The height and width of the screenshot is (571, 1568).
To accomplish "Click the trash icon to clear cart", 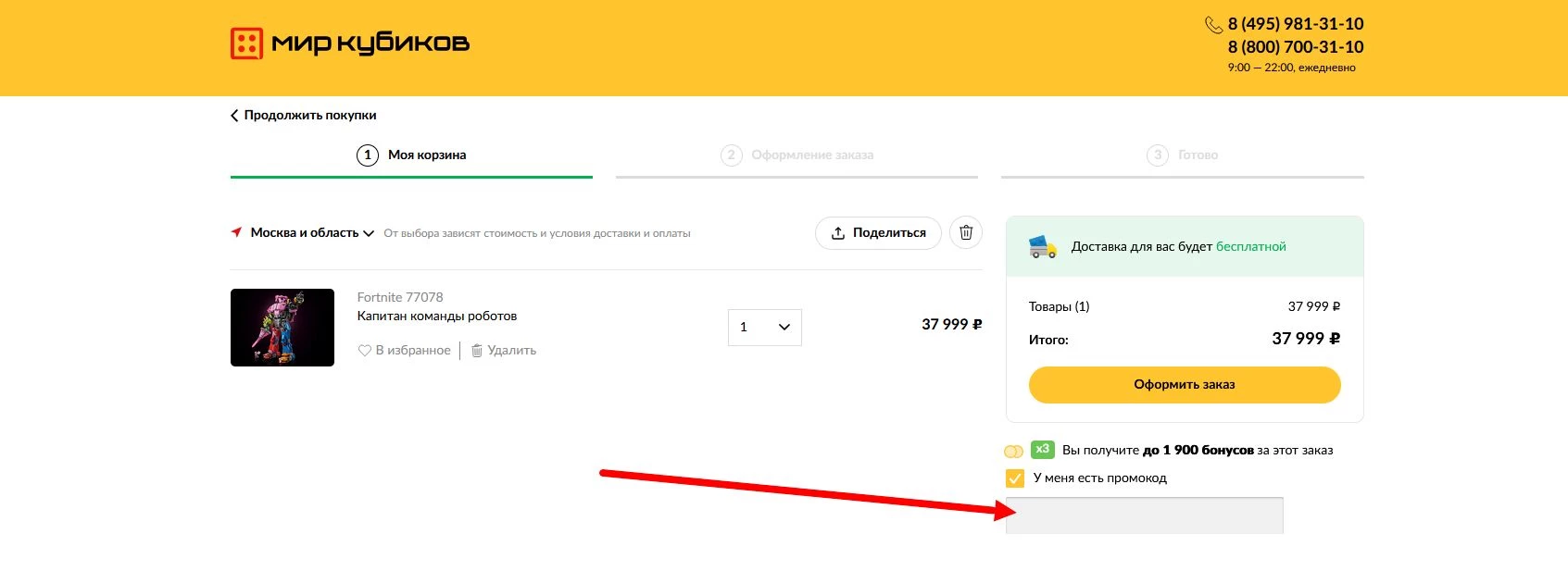I will tap(965, 233).
